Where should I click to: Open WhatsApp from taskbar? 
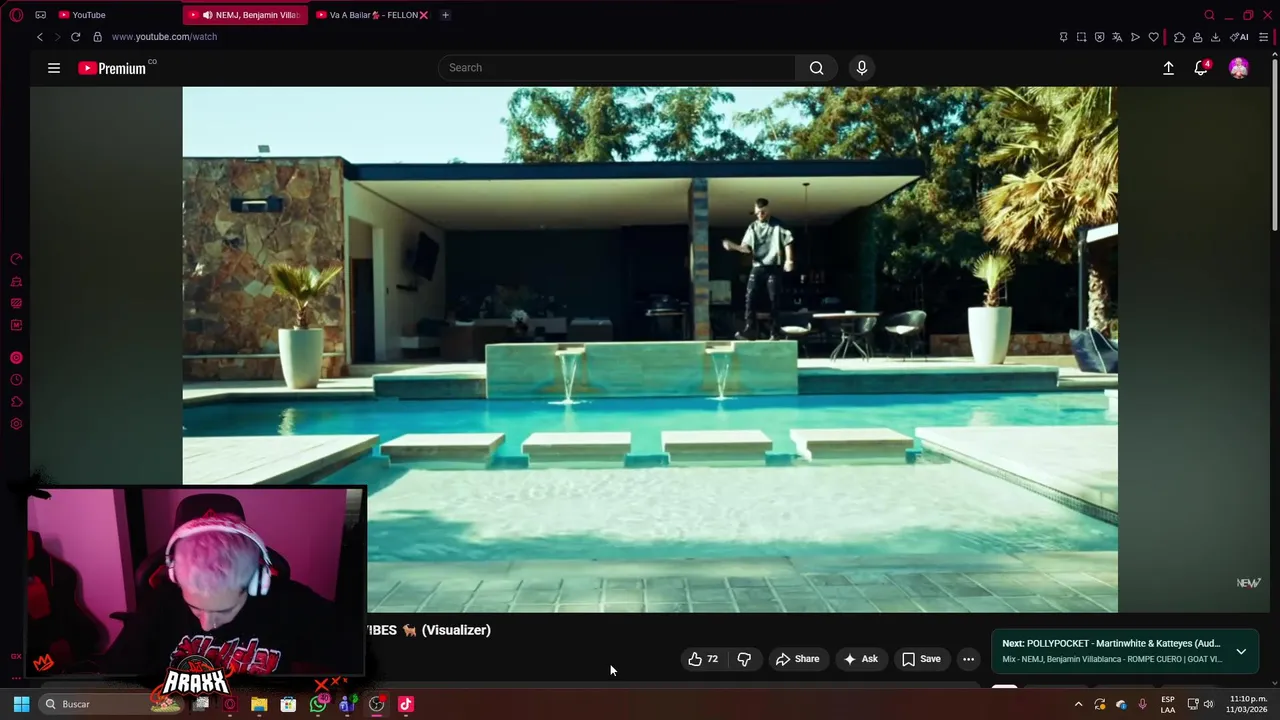click(318, 704)
